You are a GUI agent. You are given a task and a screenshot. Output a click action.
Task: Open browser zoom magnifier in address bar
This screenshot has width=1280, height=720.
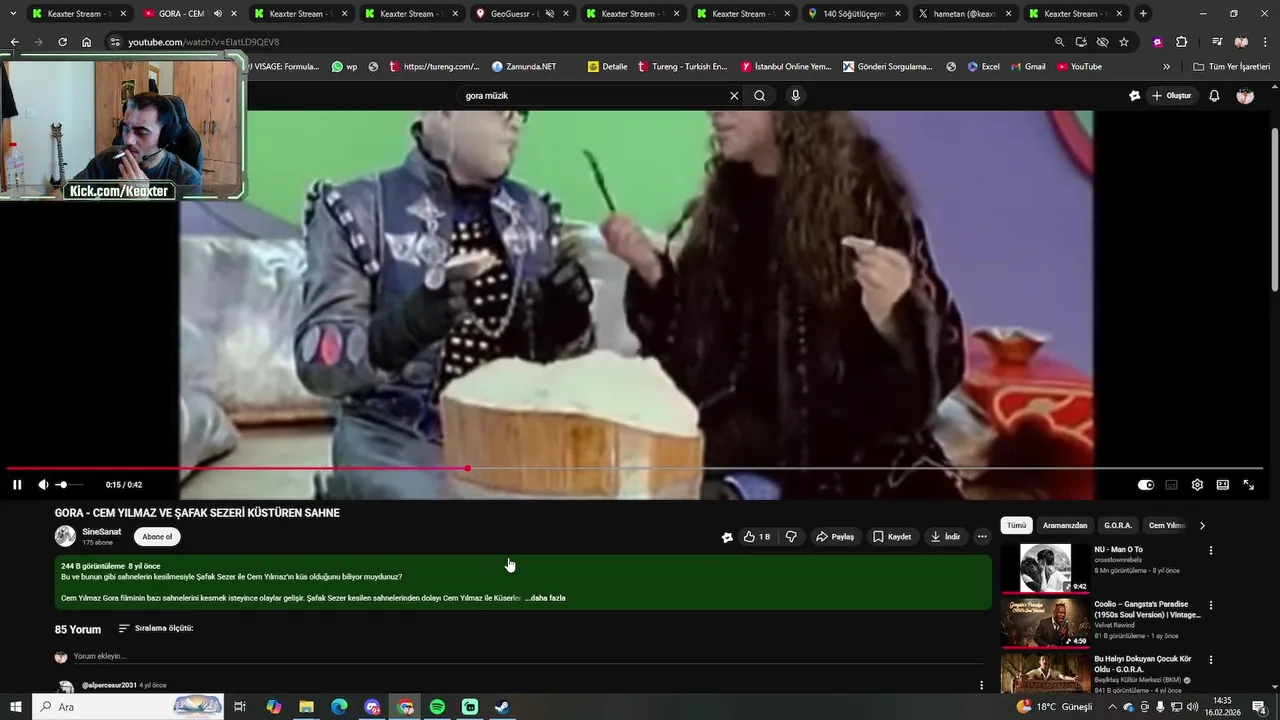pyautogui.click(x=1059, y=42)
